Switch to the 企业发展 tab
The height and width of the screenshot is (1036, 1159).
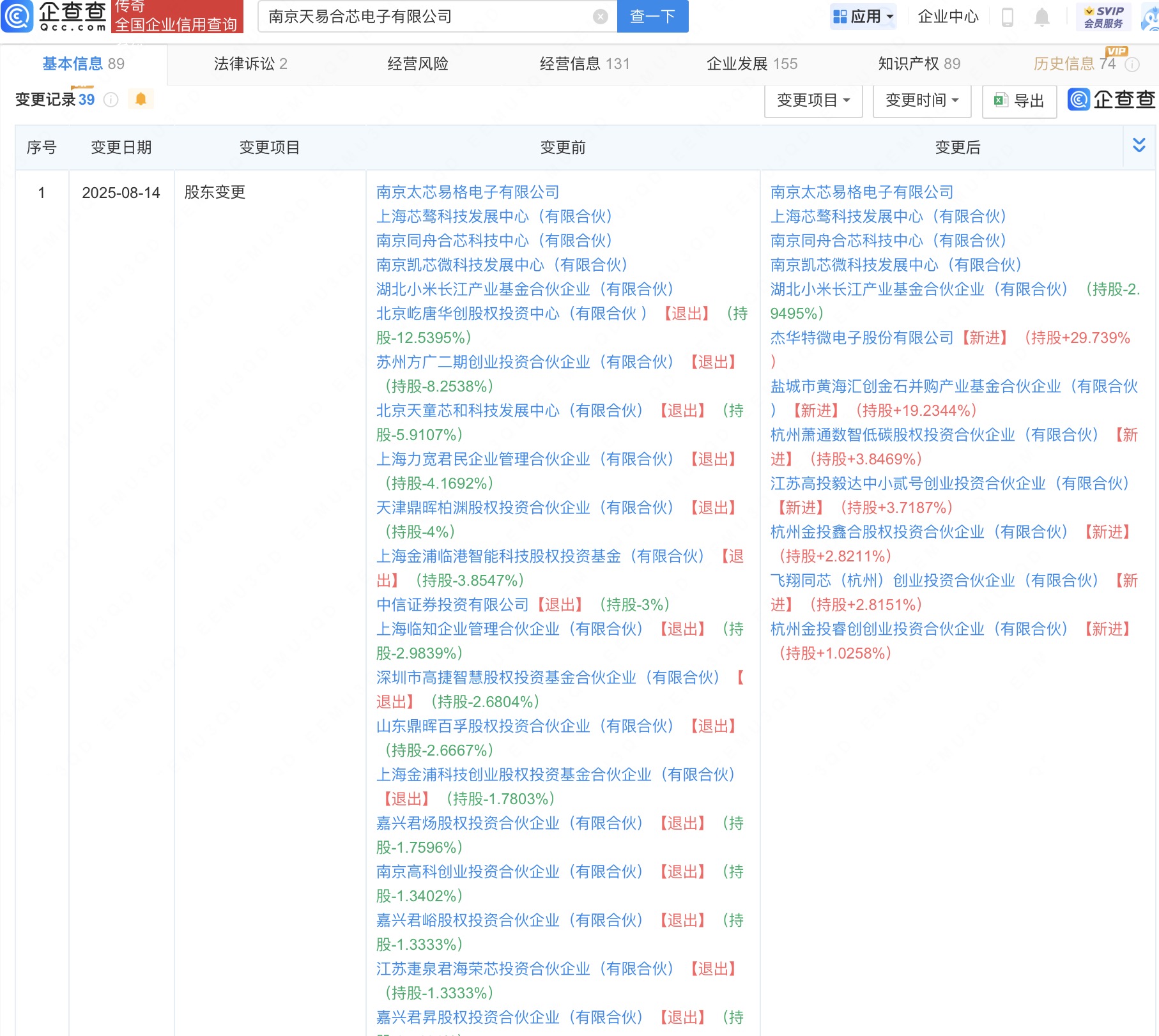tap(752, 64)
